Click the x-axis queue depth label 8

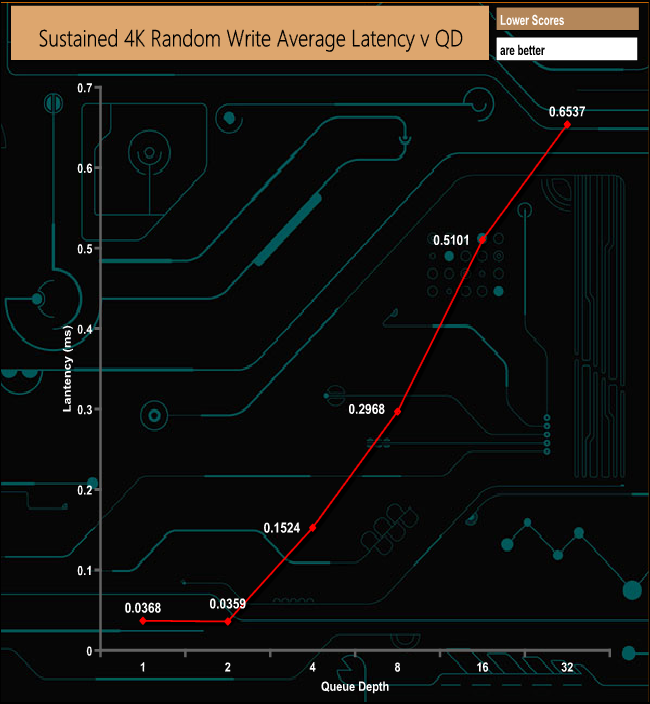point(397,667)
